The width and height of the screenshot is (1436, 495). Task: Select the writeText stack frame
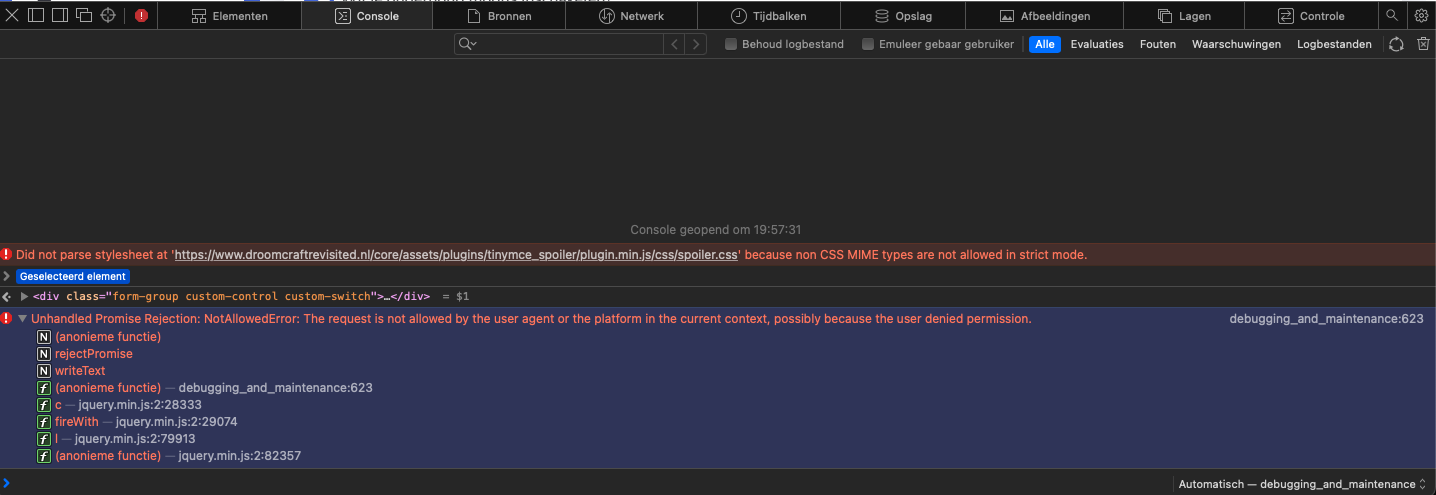[80, 371]
